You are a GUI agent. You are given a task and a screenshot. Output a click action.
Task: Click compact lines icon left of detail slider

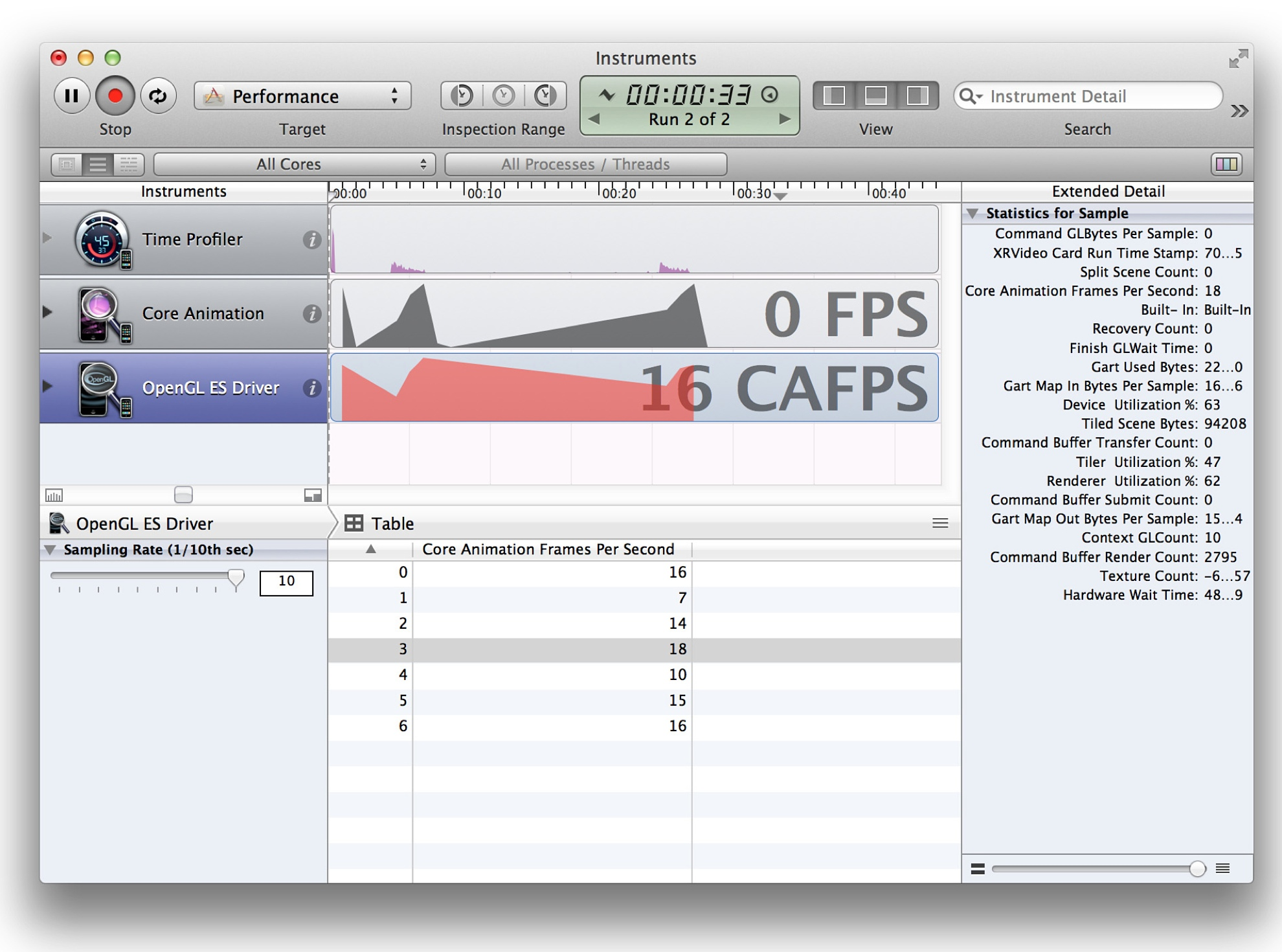pos(978,869)
